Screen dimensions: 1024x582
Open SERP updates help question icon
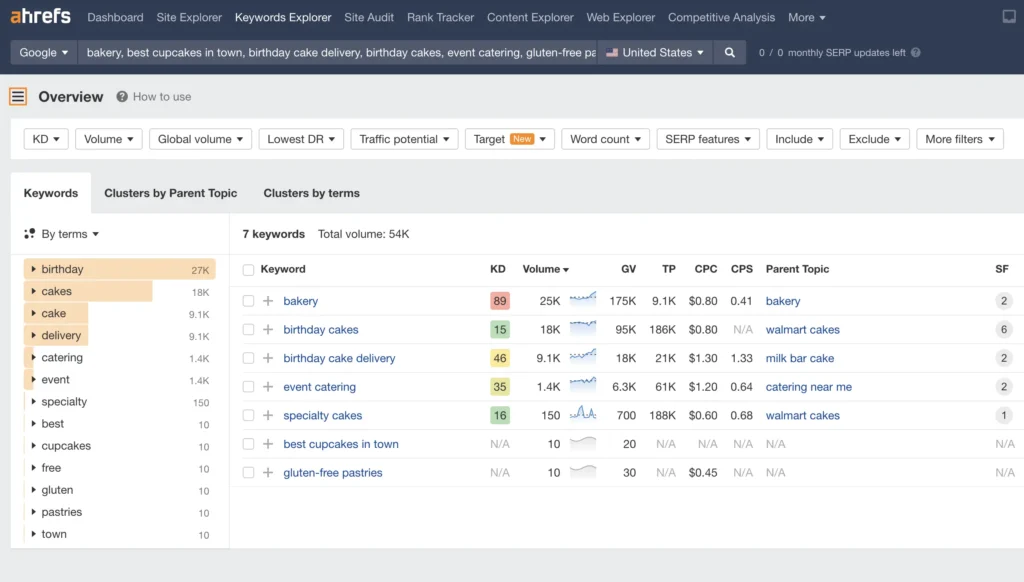916,52
